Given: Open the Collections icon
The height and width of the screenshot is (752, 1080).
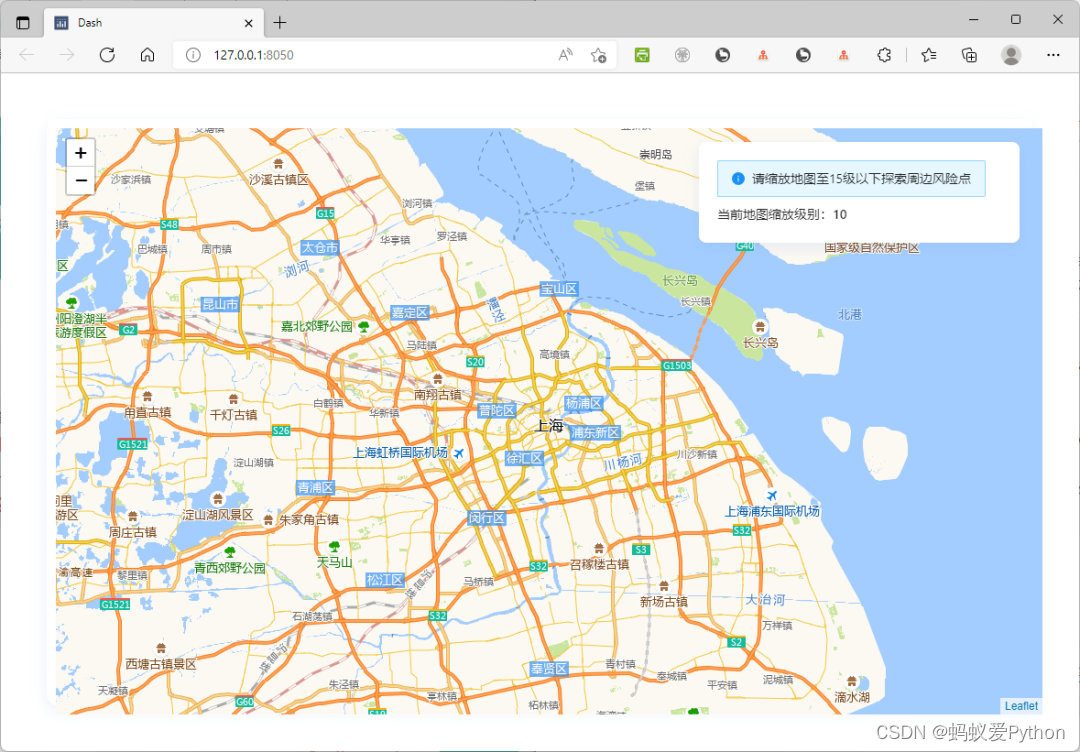Looking at the screenshot, I should click(x=969, y=55).
